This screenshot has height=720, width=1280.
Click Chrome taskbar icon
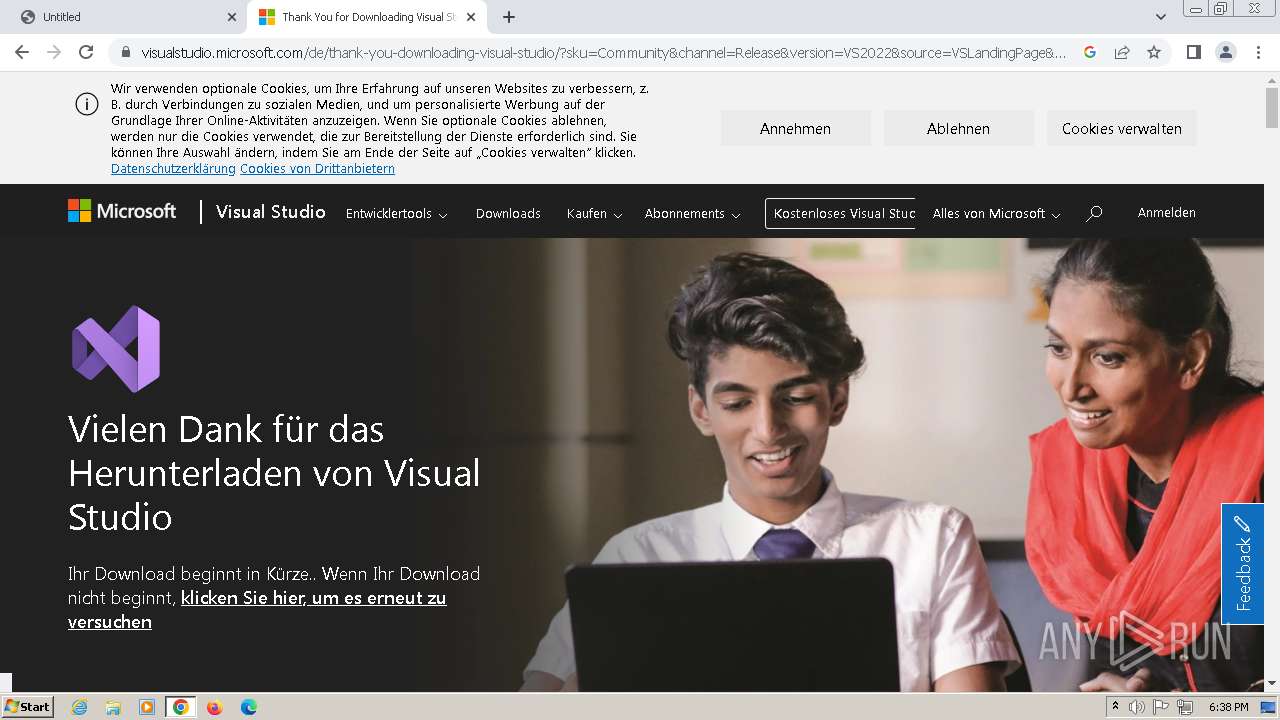181,707
